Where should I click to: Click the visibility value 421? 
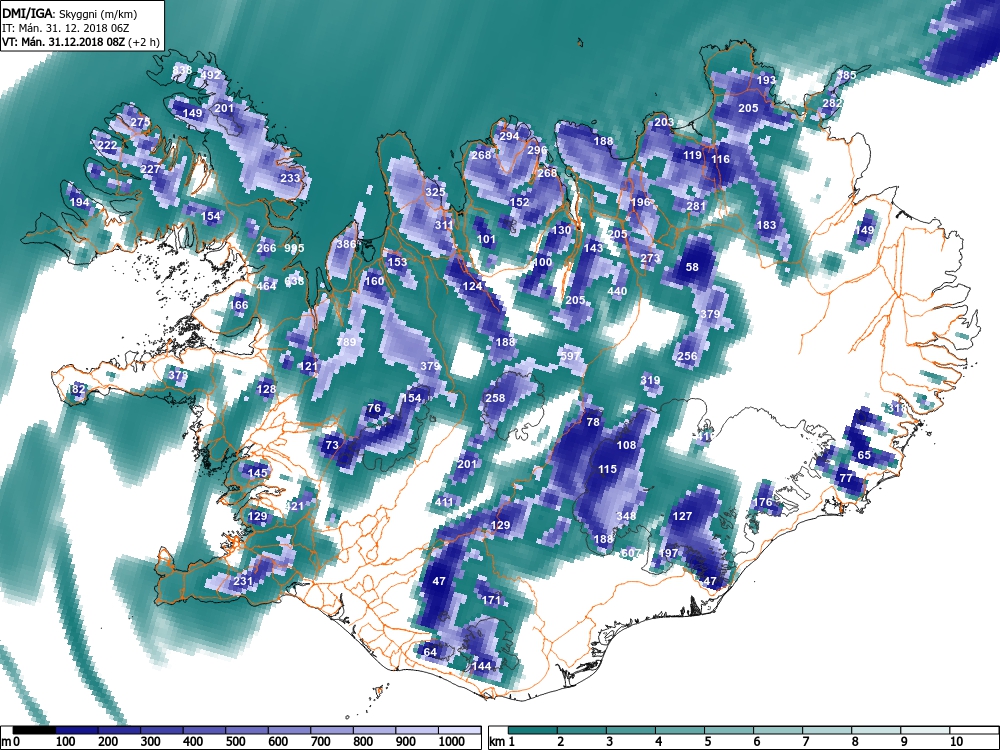pos(294,506)
